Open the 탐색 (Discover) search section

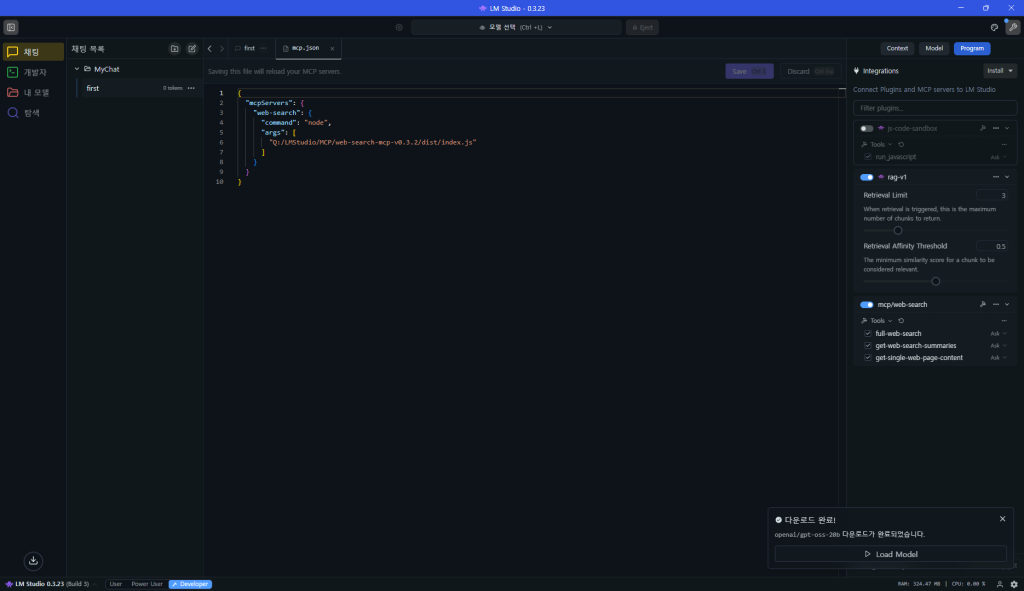click(x=33, y=113)
